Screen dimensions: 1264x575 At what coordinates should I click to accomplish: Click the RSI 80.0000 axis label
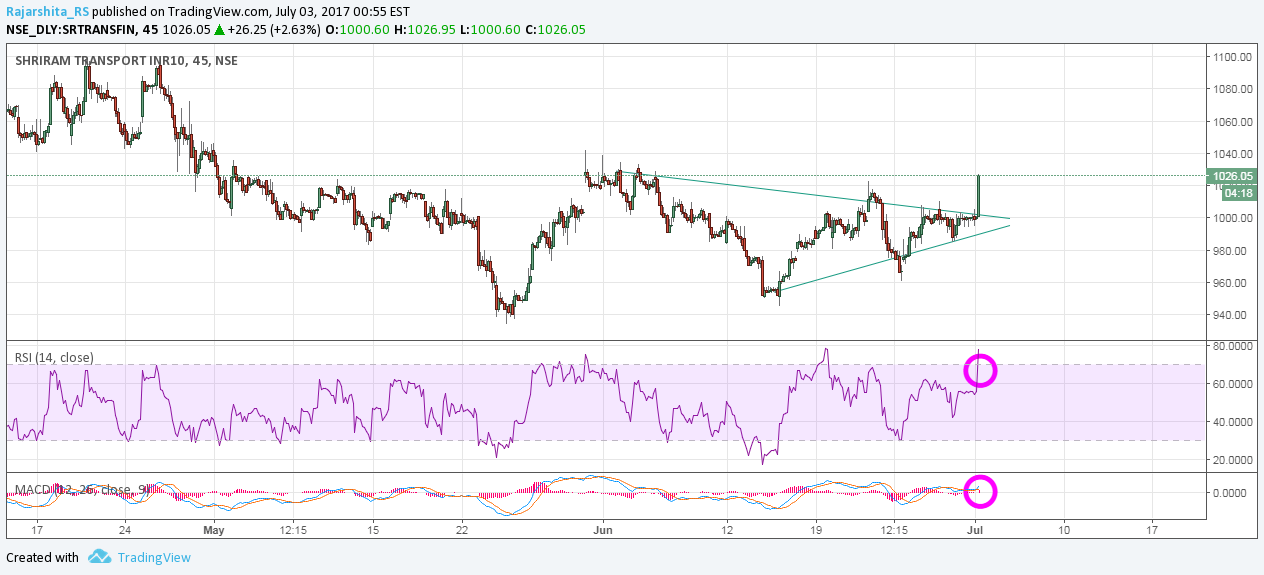point(1232,346)
